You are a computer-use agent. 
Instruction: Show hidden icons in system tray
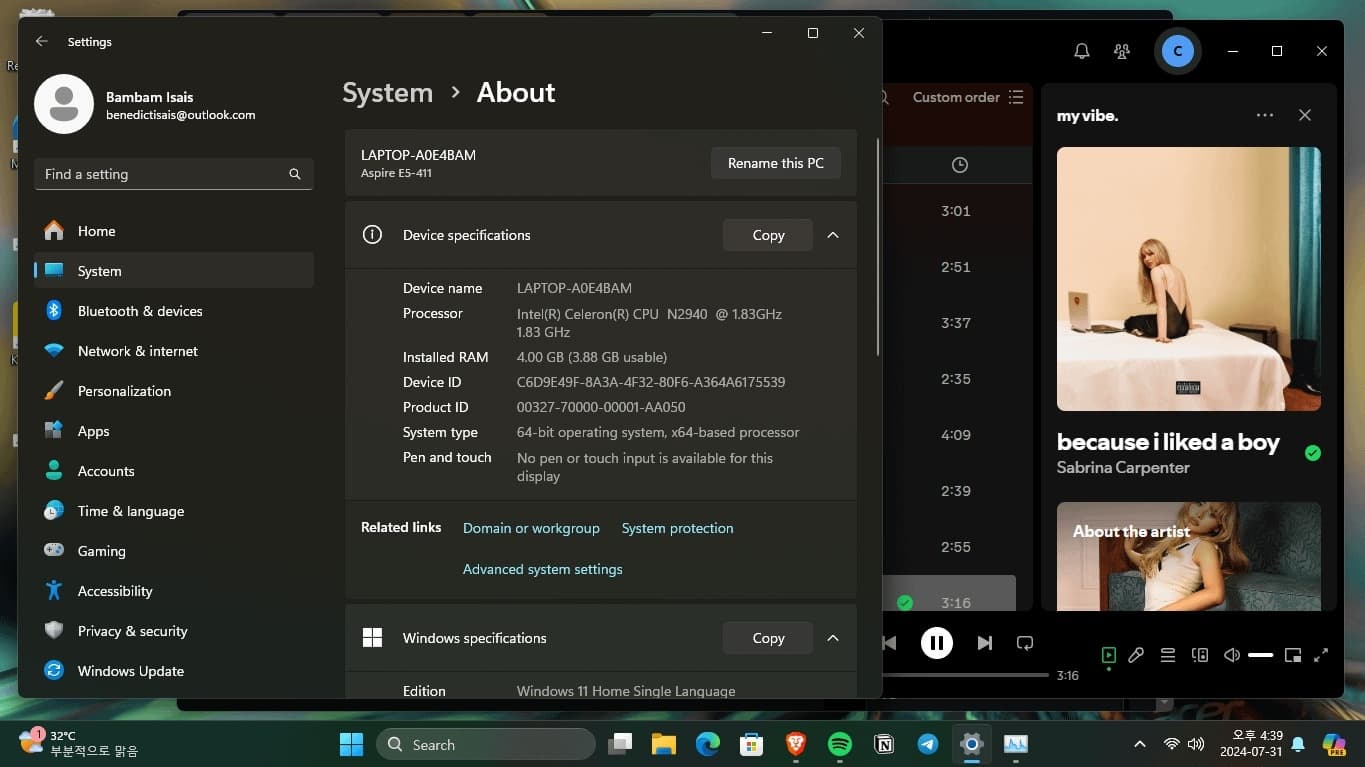pyautogui.click(x=1139, y=744)
